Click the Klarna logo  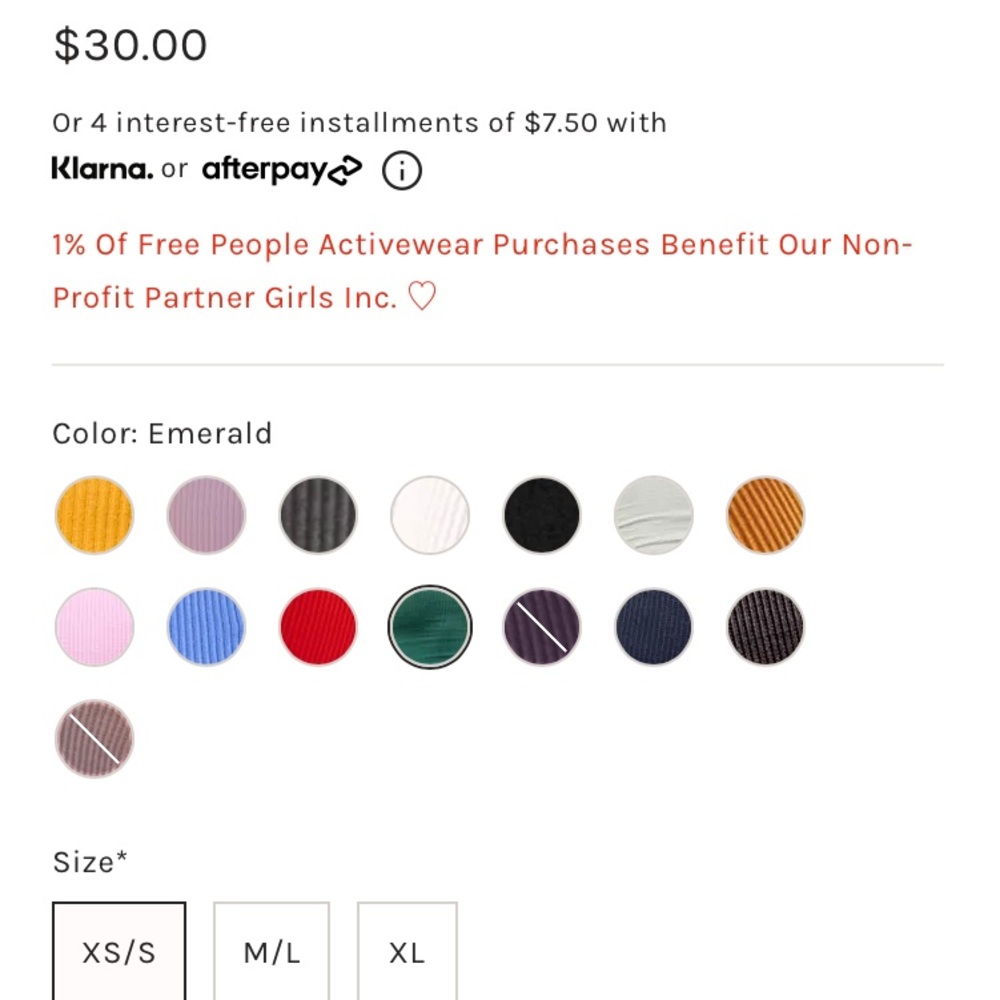pyautogui.click(x=102, y=169)
